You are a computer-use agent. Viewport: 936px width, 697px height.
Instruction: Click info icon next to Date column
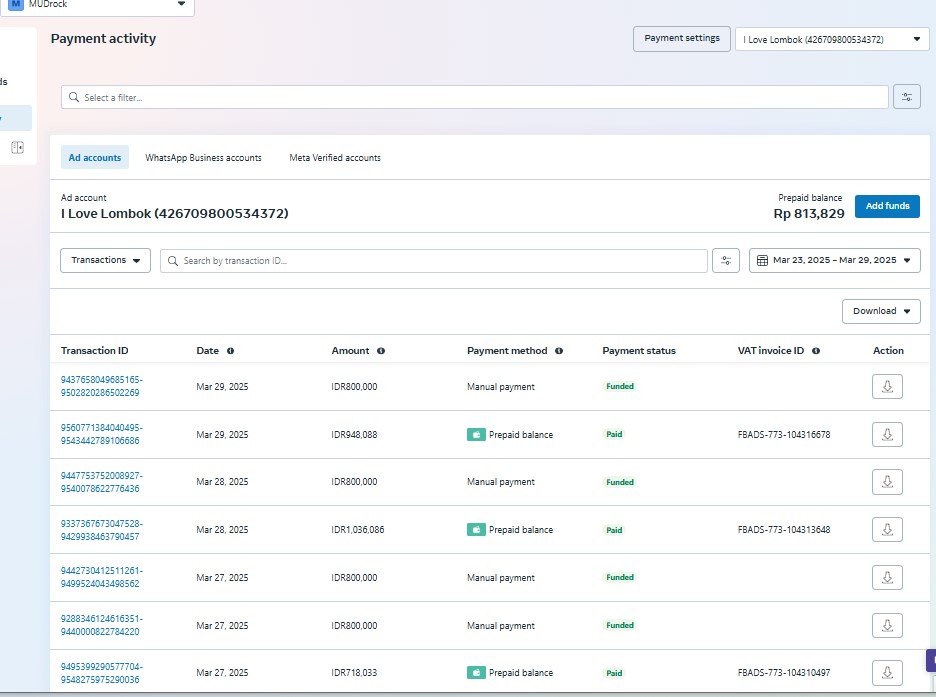230,351
